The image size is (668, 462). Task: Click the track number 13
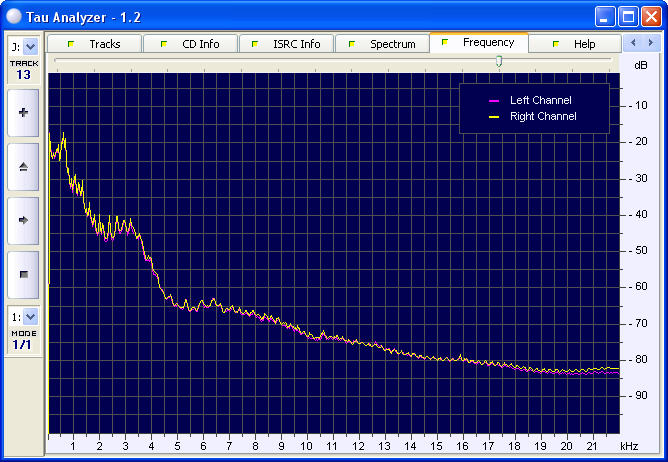(23, 75)
